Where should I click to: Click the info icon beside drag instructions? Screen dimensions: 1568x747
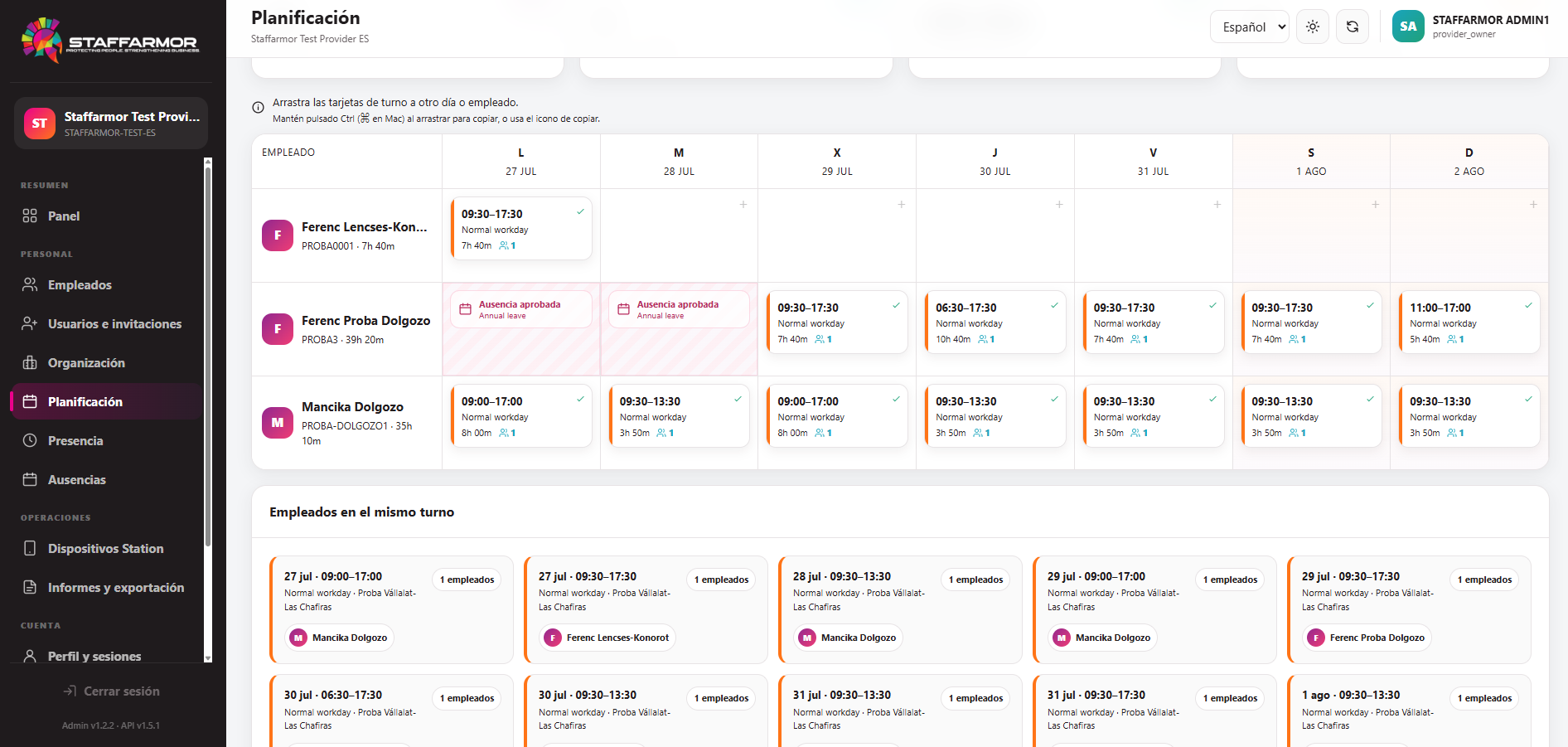coord(258,107)
